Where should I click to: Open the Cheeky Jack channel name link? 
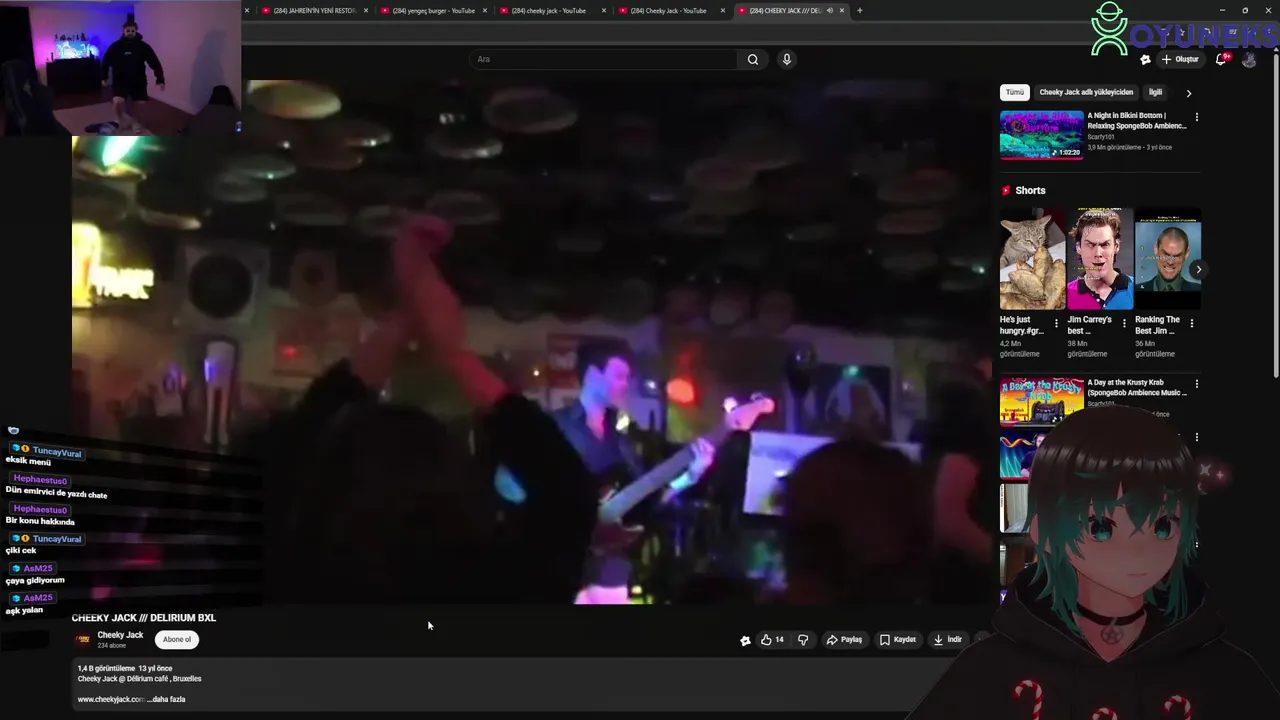pyautogui.click(x=120, y=635)
